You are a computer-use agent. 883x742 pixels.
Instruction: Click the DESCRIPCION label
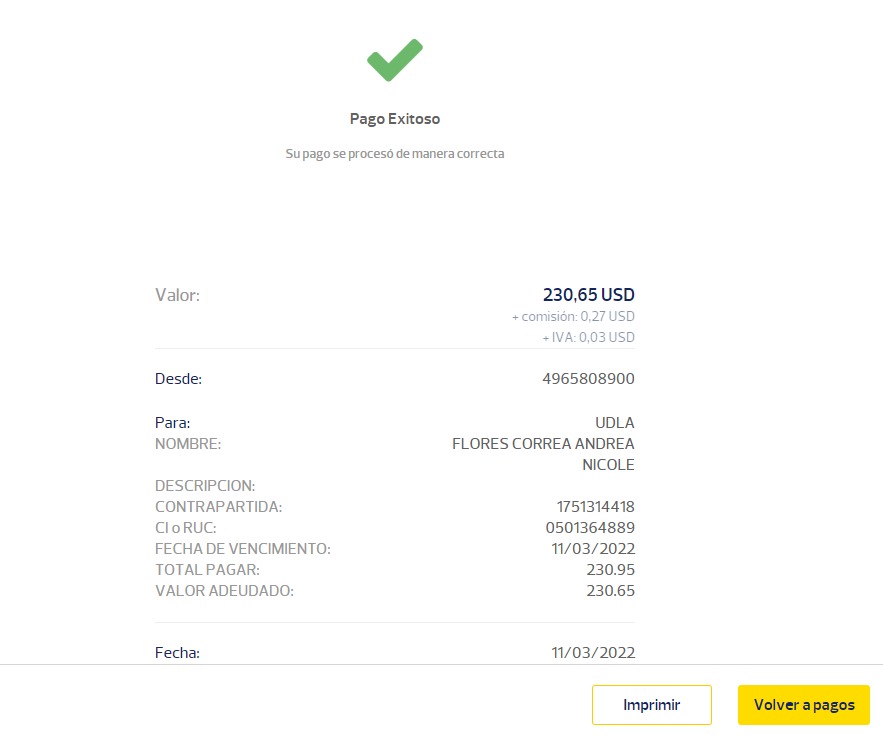tap(205, 486)
